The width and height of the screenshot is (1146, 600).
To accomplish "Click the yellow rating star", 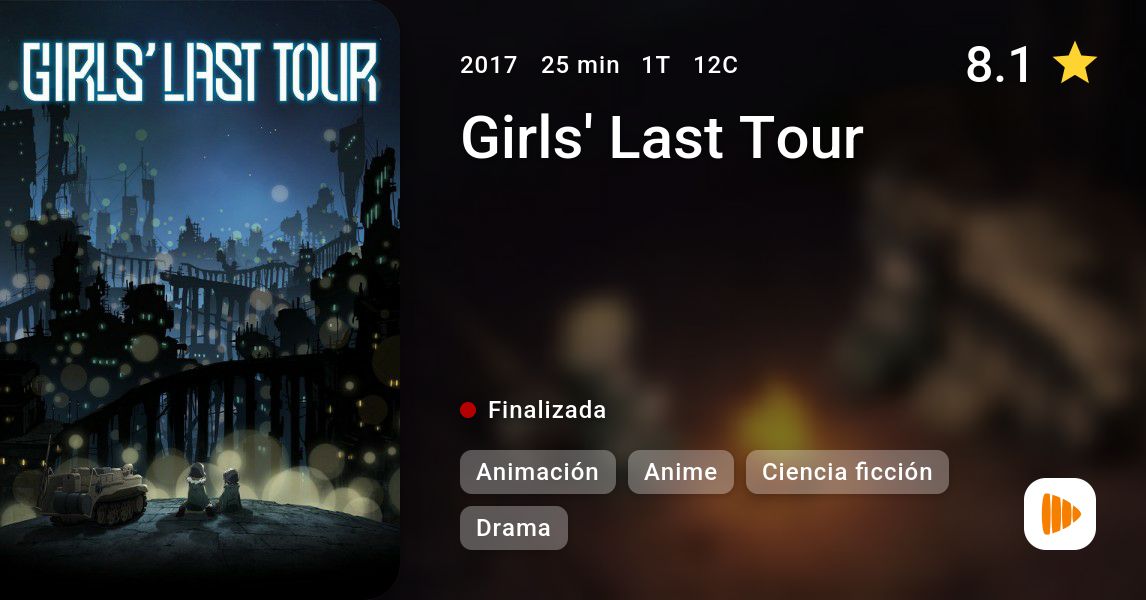I will (x=1074, y=63).
